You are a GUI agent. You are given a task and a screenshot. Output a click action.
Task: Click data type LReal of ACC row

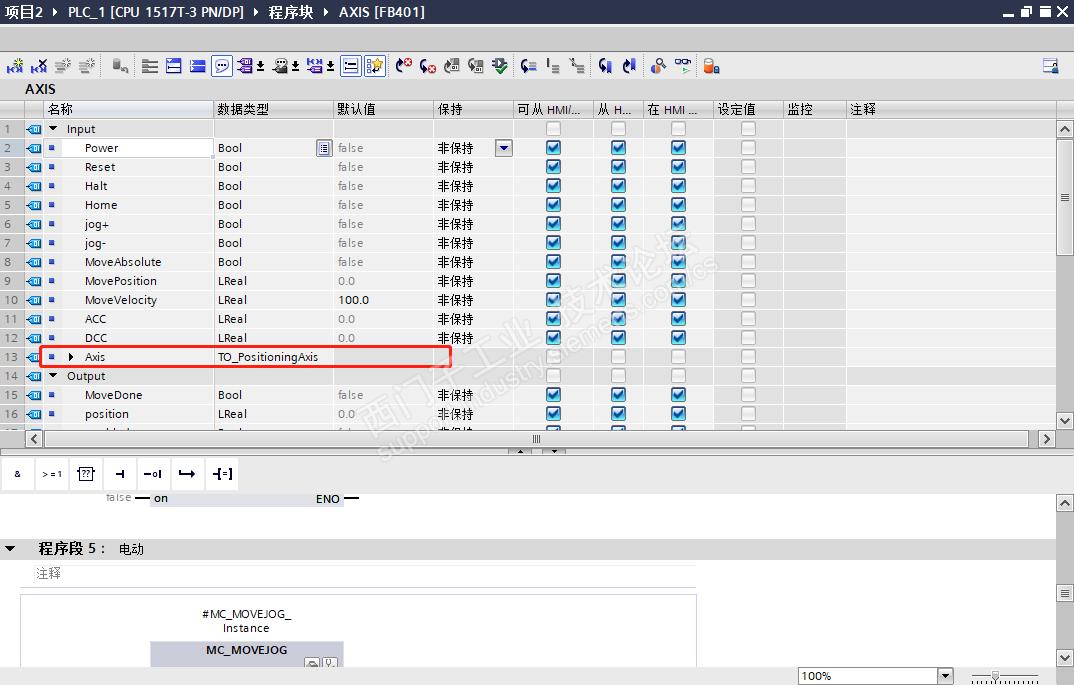click(232, 319)
